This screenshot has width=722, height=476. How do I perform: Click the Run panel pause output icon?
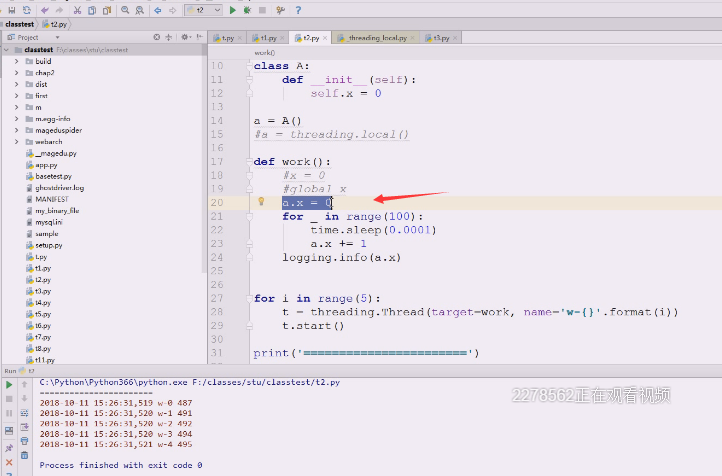9,413
